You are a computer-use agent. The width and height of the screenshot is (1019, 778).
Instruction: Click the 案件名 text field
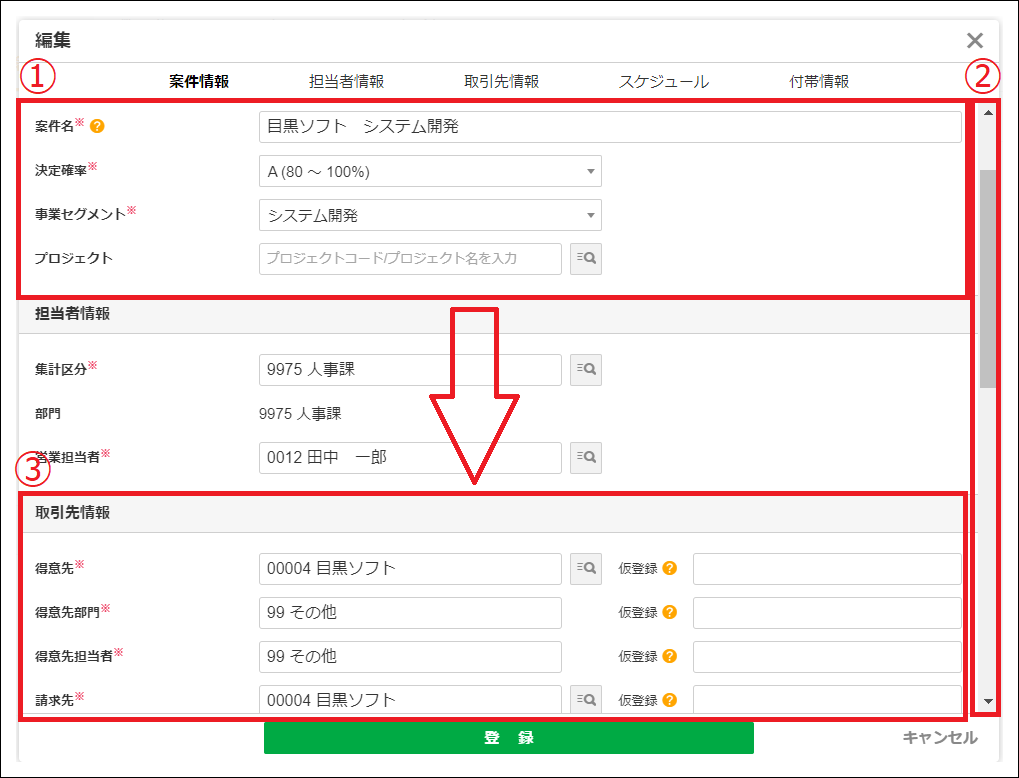609,127
